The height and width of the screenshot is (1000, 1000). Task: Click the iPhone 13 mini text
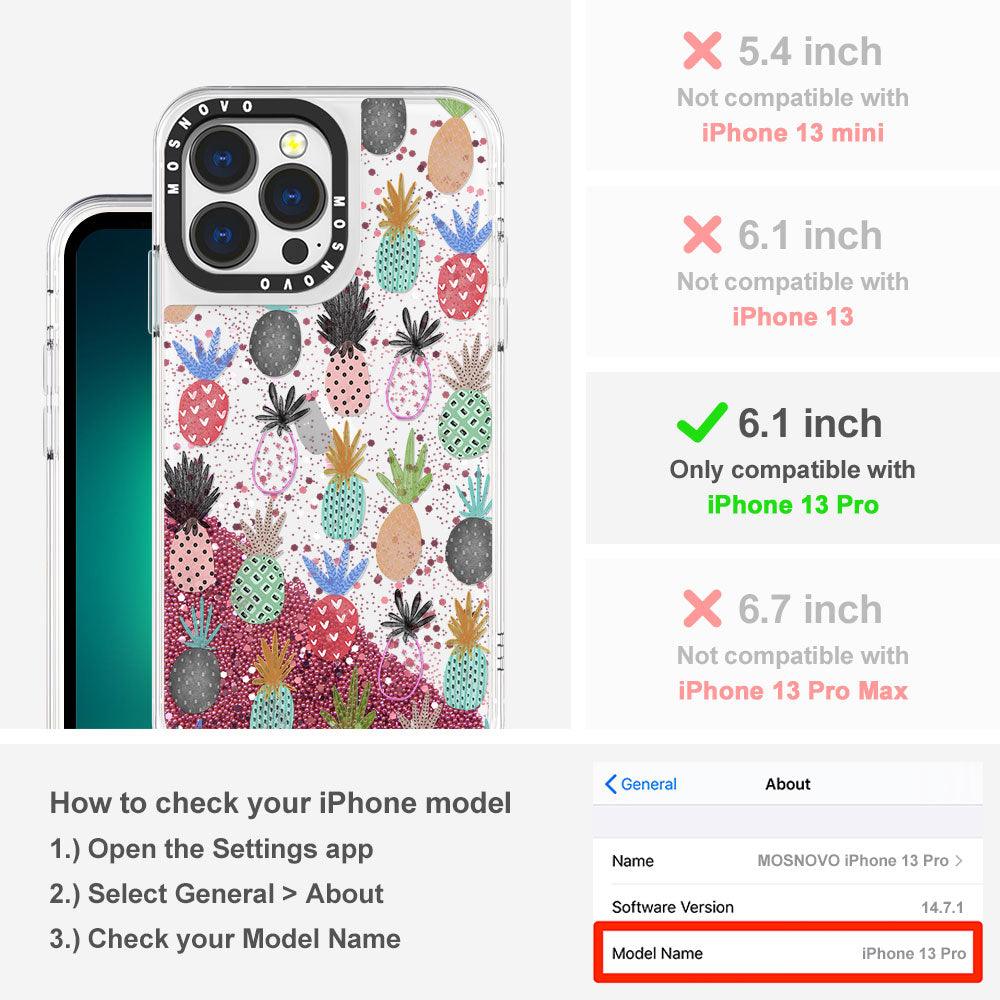coord(793,133)
